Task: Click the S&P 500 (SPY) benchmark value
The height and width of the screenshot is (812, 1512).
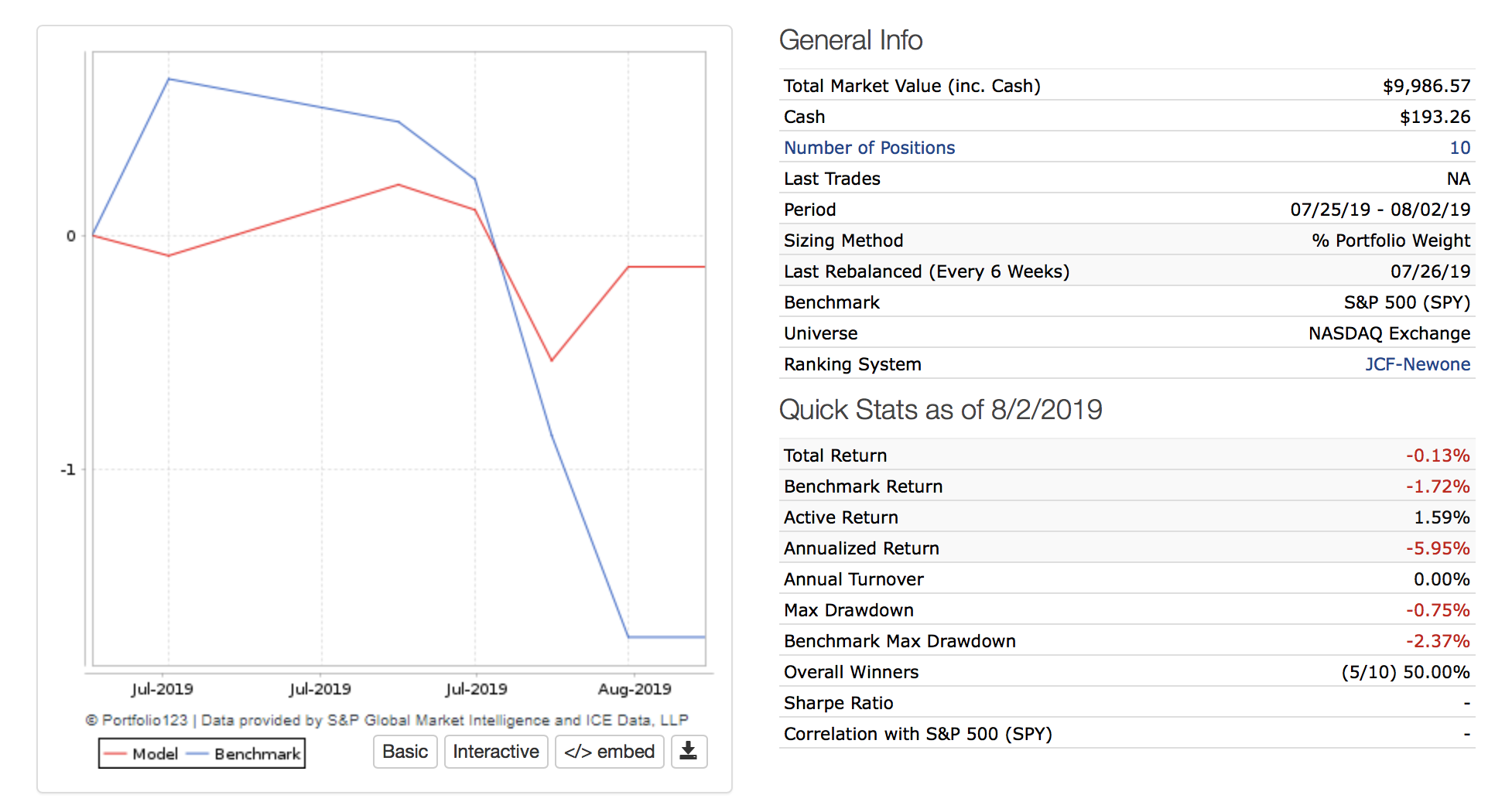Action: (1406, 302)
